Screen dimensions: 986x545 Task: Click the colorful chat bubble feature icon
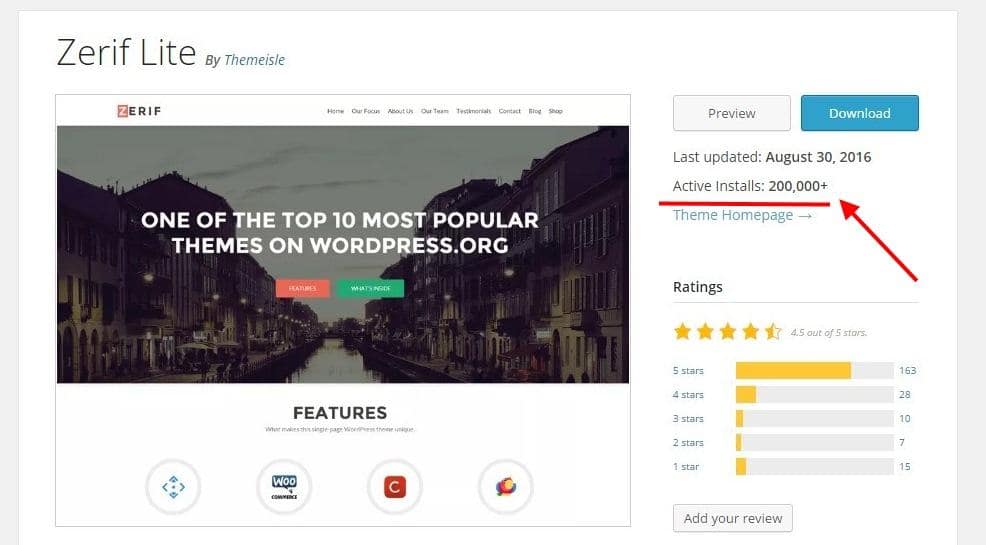505,487
